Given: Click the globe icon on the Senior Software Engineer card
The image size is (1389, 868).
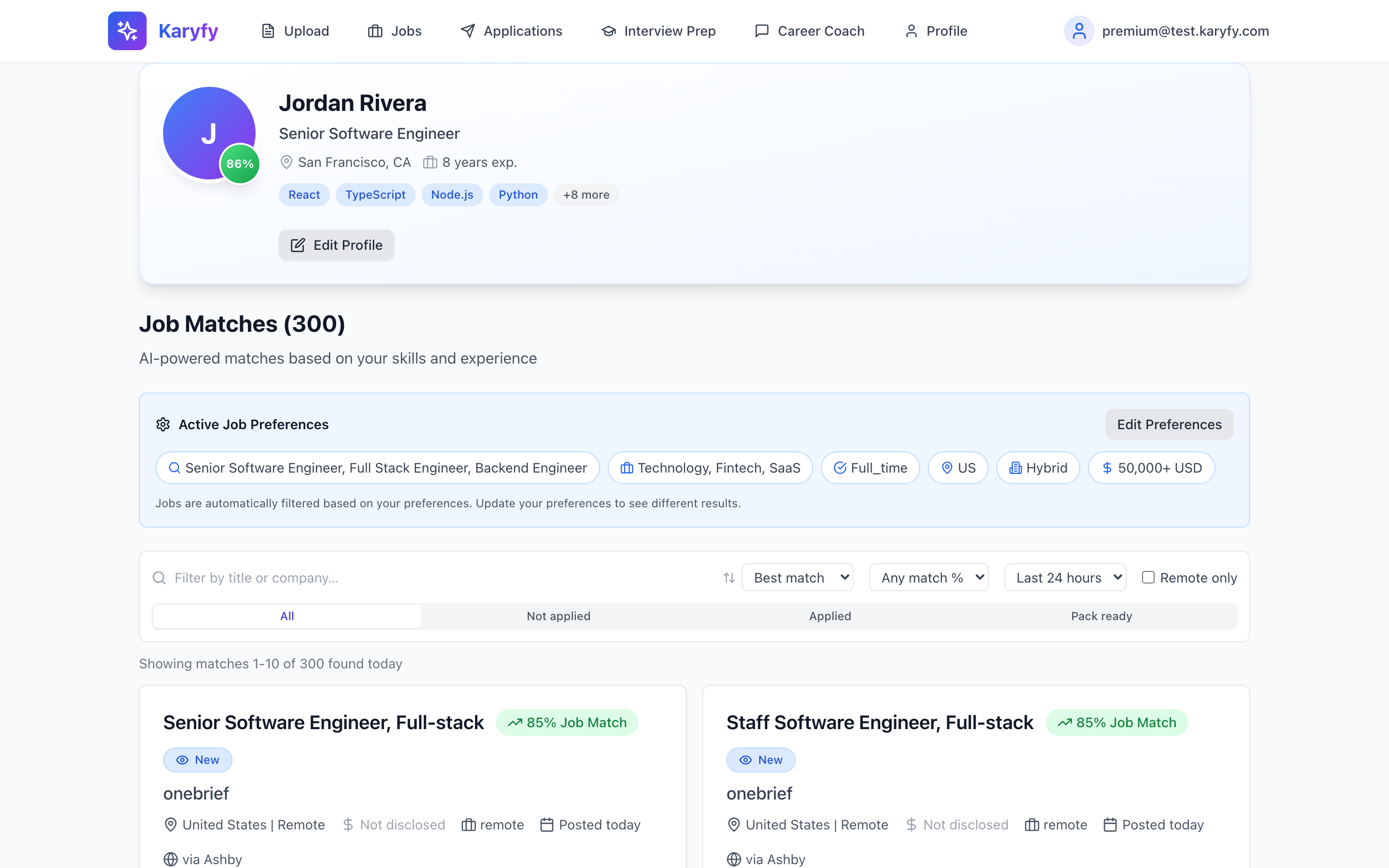Looking at the screenshot, I should pyautogui.click(x=170, y=859).
